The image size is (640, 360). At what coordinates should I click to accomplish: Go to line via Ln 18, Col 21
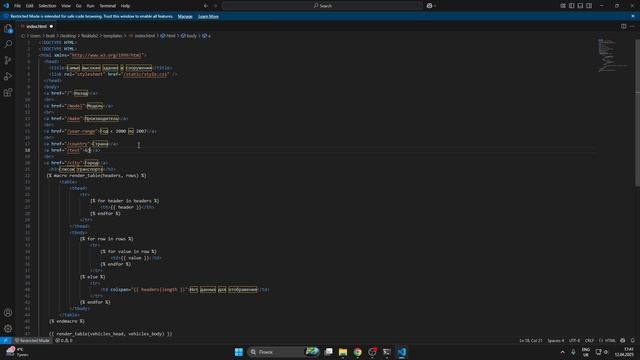point(531,340)
